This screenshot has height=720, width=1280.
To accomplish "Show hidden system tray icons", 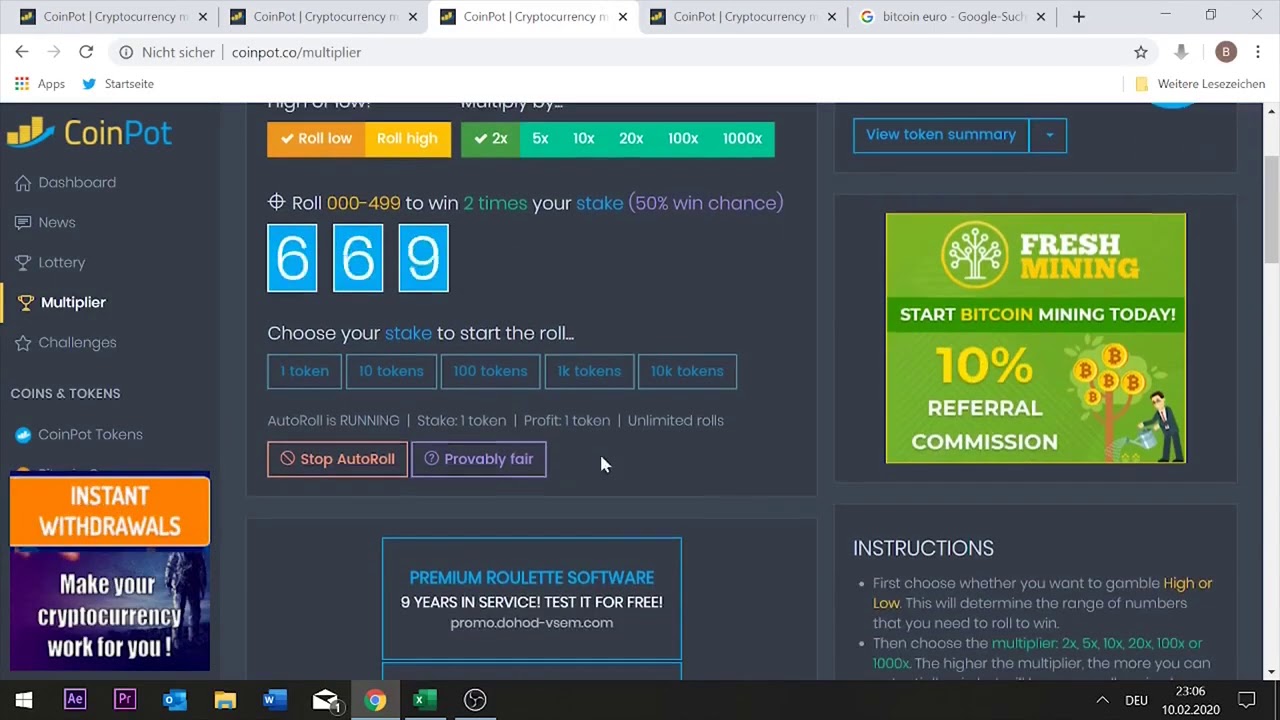I will pos(1102,700).
